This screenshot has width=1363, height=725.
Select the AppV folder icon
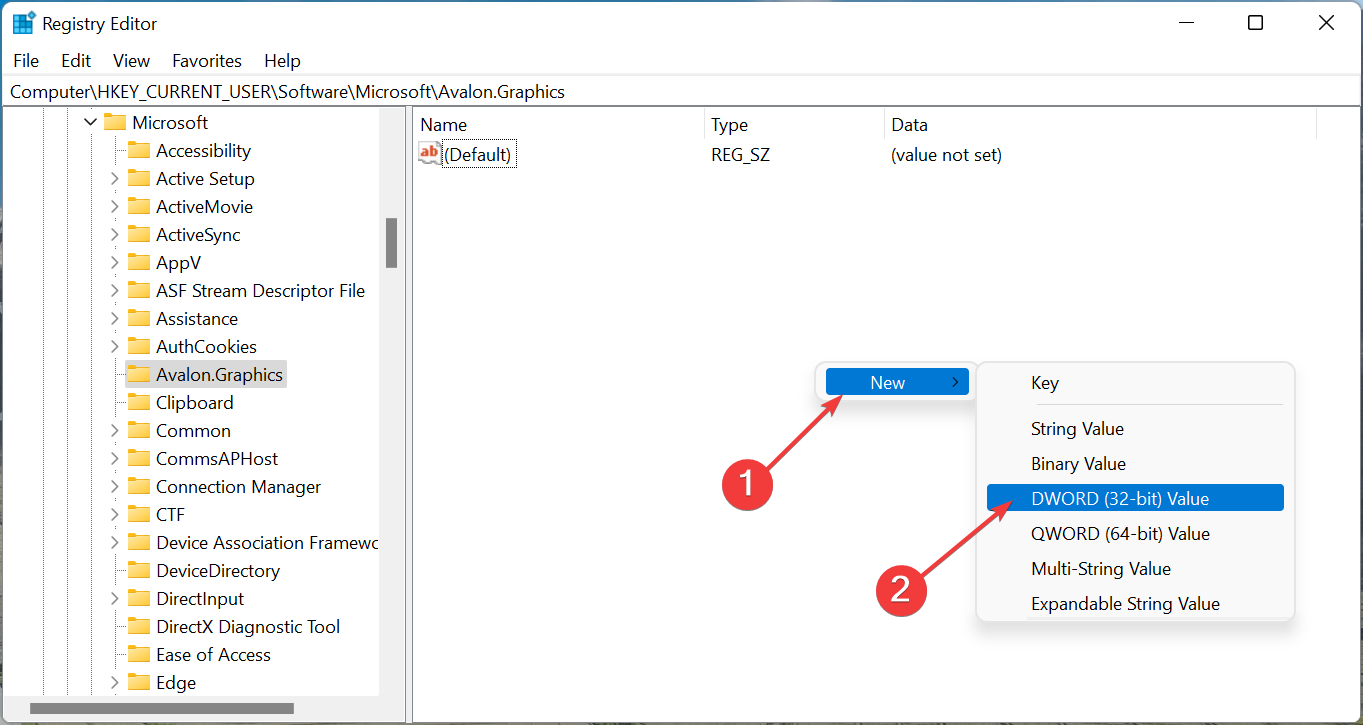tap(139, 263)
